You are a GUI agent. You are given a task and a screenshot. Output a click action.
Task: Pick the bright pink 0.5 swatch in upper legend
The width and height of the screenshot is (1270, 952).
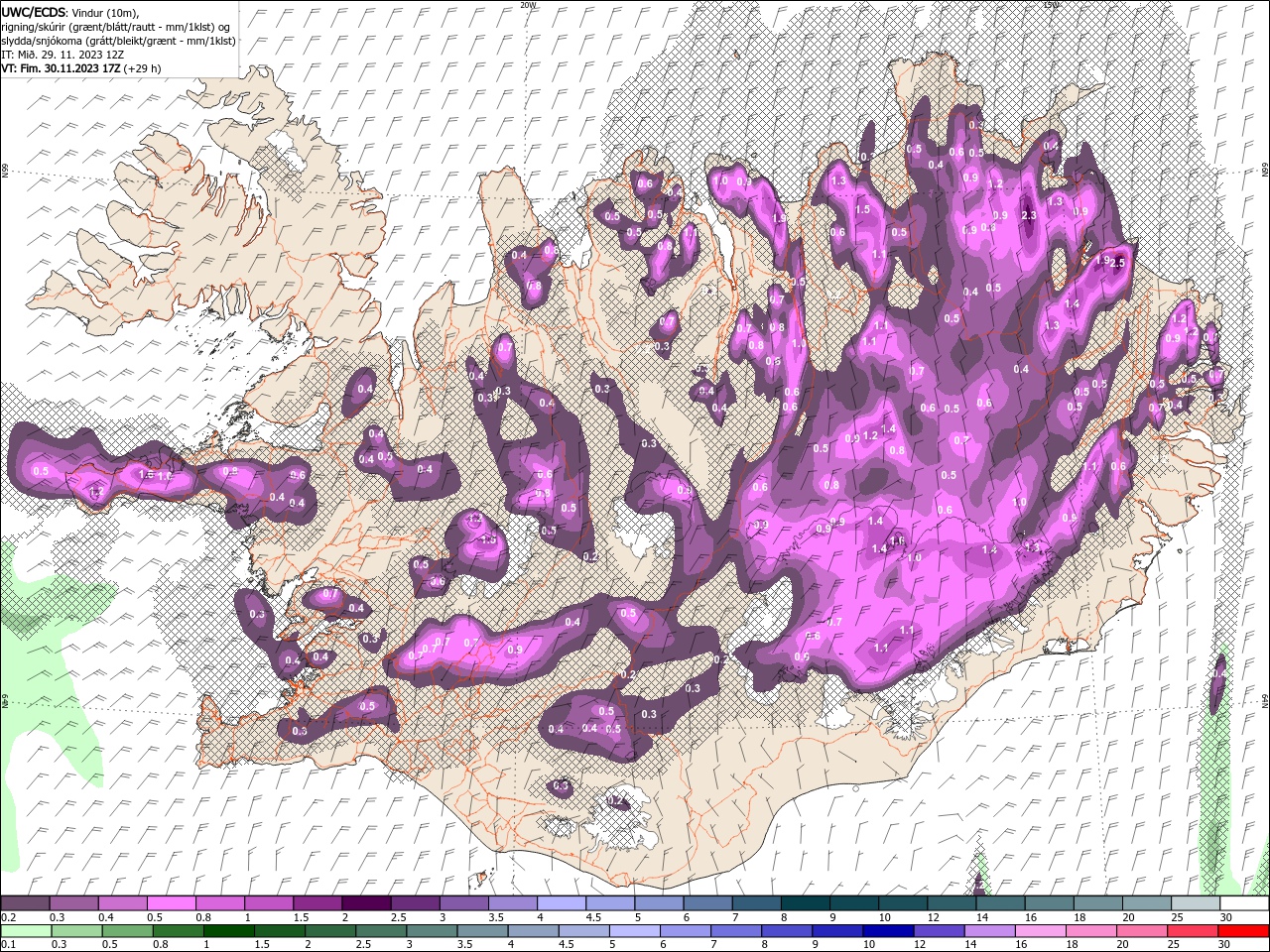[171, 903]
